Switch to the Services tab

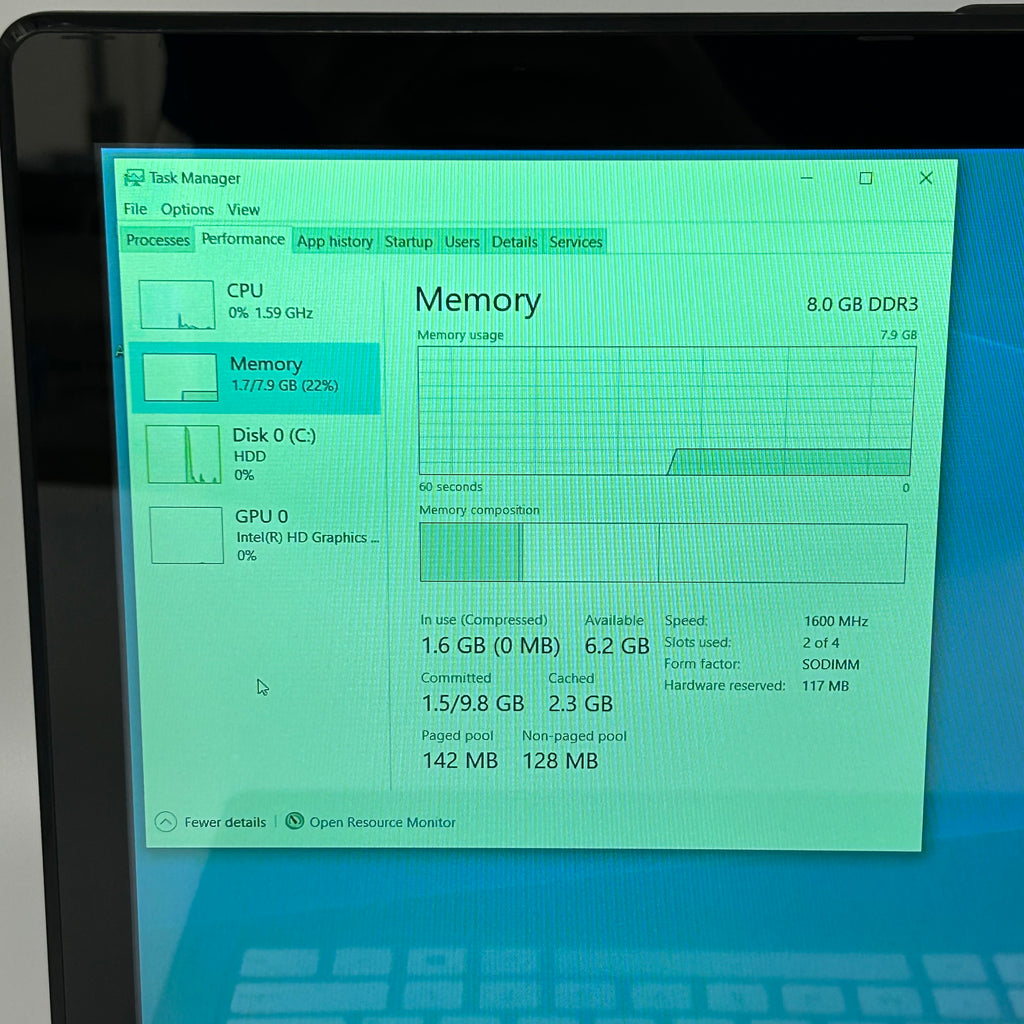point(575,242)
